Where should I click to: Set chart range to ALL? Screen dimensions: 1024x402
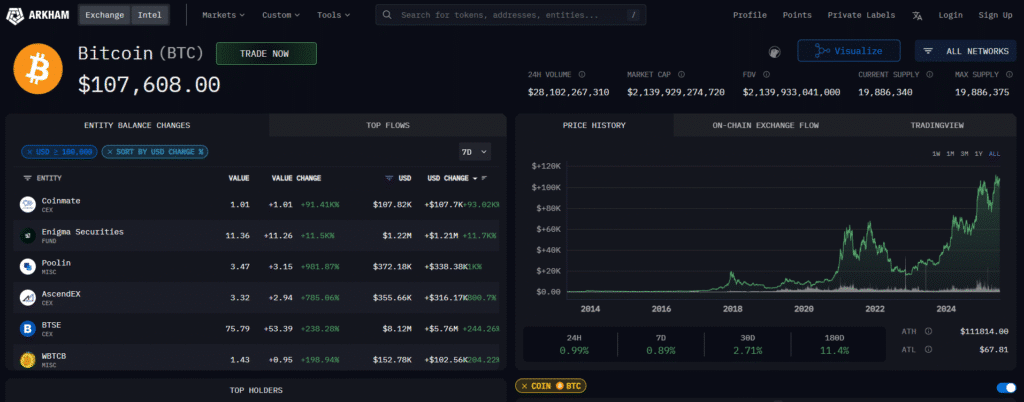pyautogui.click(x=994, y=154)
